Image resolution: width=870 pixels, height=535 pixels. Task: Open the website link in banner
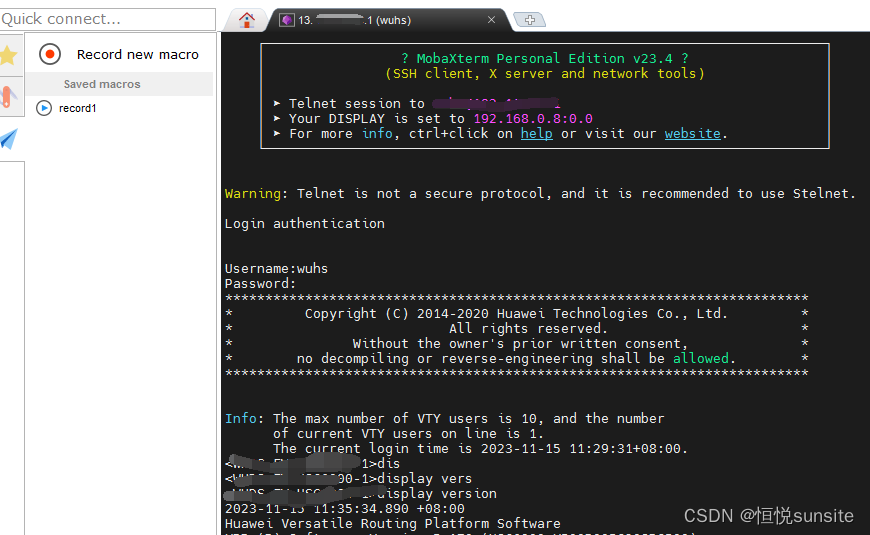tap(692, 134)
